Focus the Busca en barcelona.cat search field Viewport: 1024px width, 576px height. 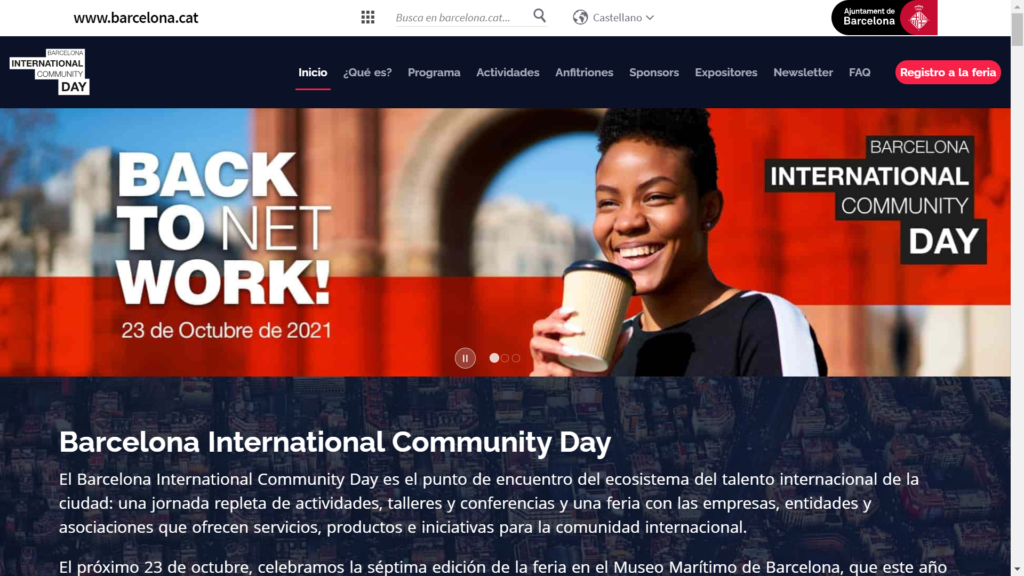tap(461, 18)
